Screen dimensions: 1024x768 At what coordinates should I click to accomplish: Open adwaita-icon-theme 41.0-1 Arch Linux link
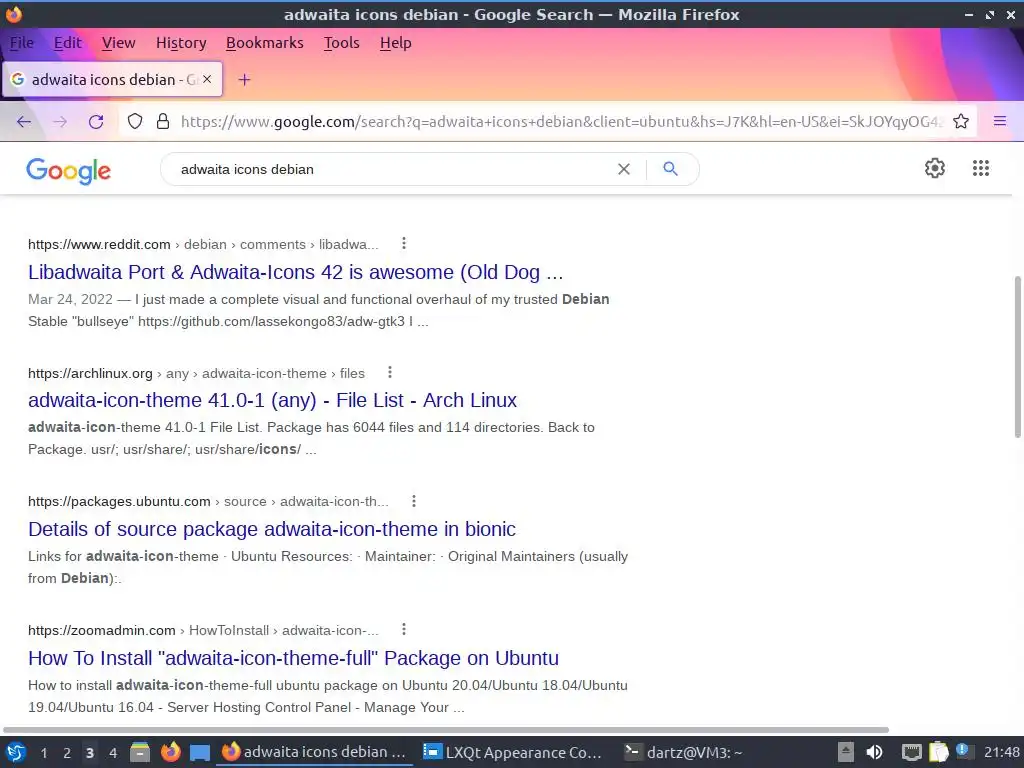pos(272,400)
